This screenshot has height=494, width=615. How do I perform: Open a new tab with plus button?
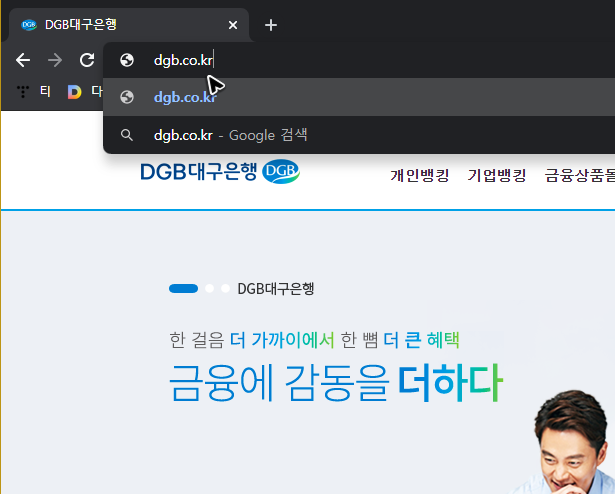(x=271, y=25)
